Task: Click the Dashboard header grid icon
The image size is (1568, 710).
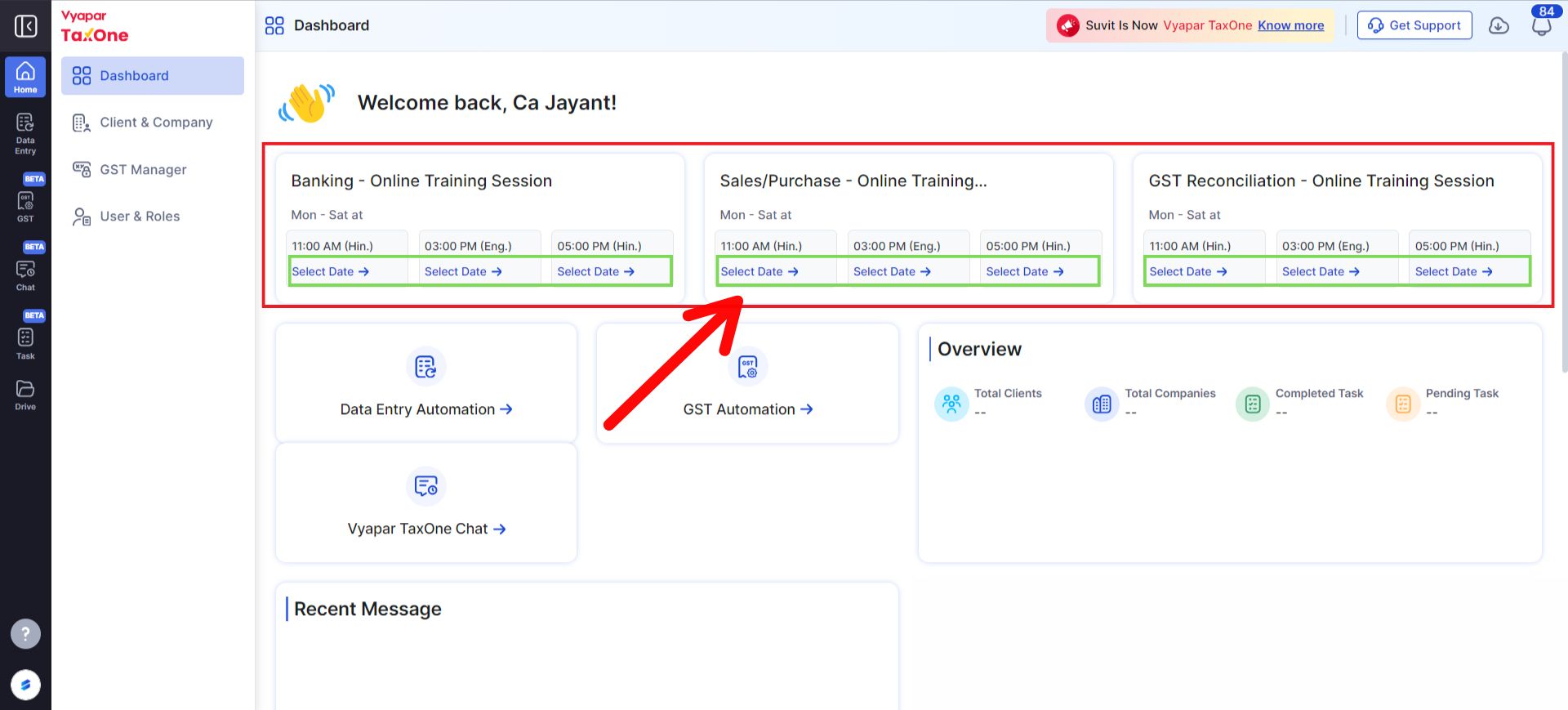Action: coord(274,25)
